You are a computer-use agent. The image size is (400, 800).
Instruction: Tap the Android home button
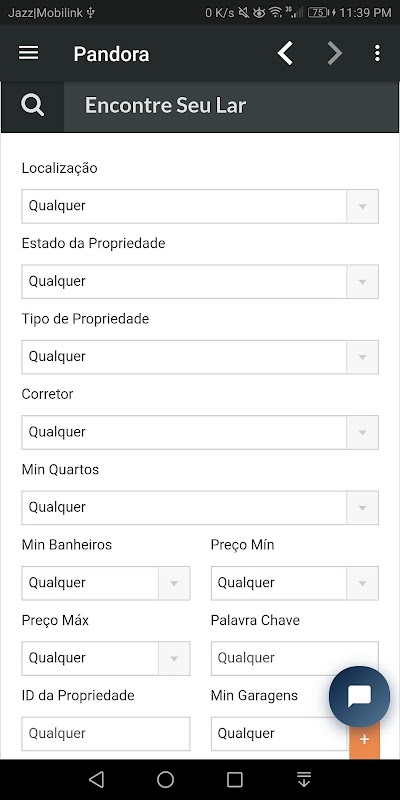point(165,779)
